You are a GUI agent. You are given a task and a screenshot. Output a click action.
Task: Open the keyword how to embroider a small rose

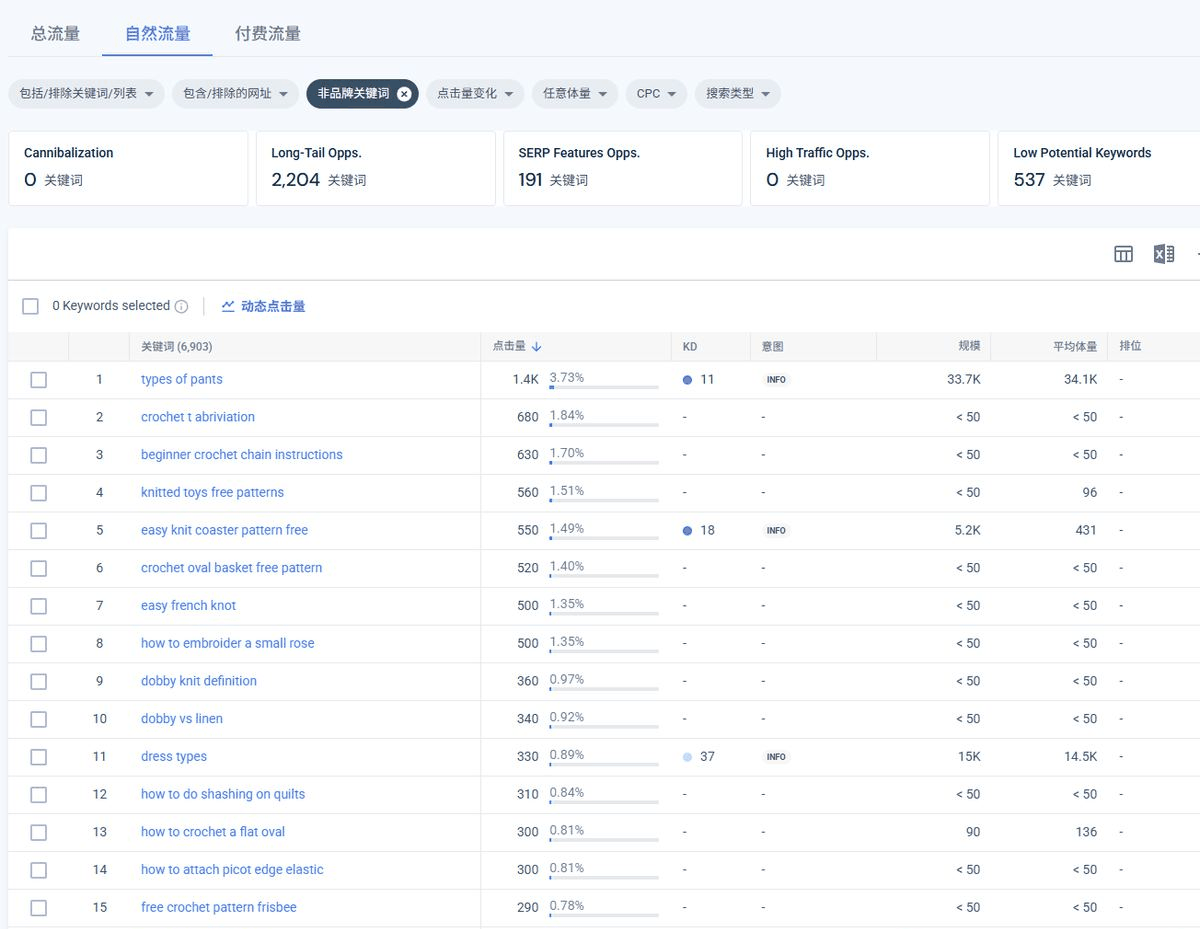pos(228,644)
